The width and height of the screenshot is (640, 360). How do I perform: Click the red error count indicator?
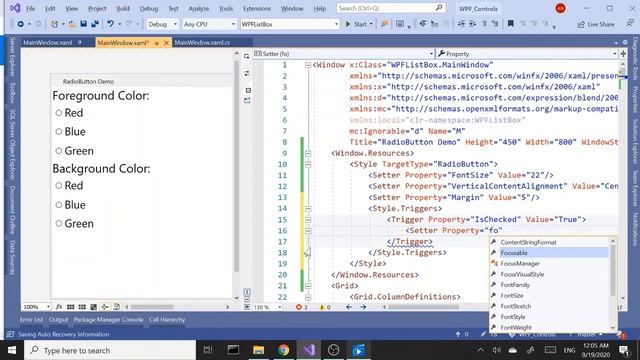coord(302,307)
